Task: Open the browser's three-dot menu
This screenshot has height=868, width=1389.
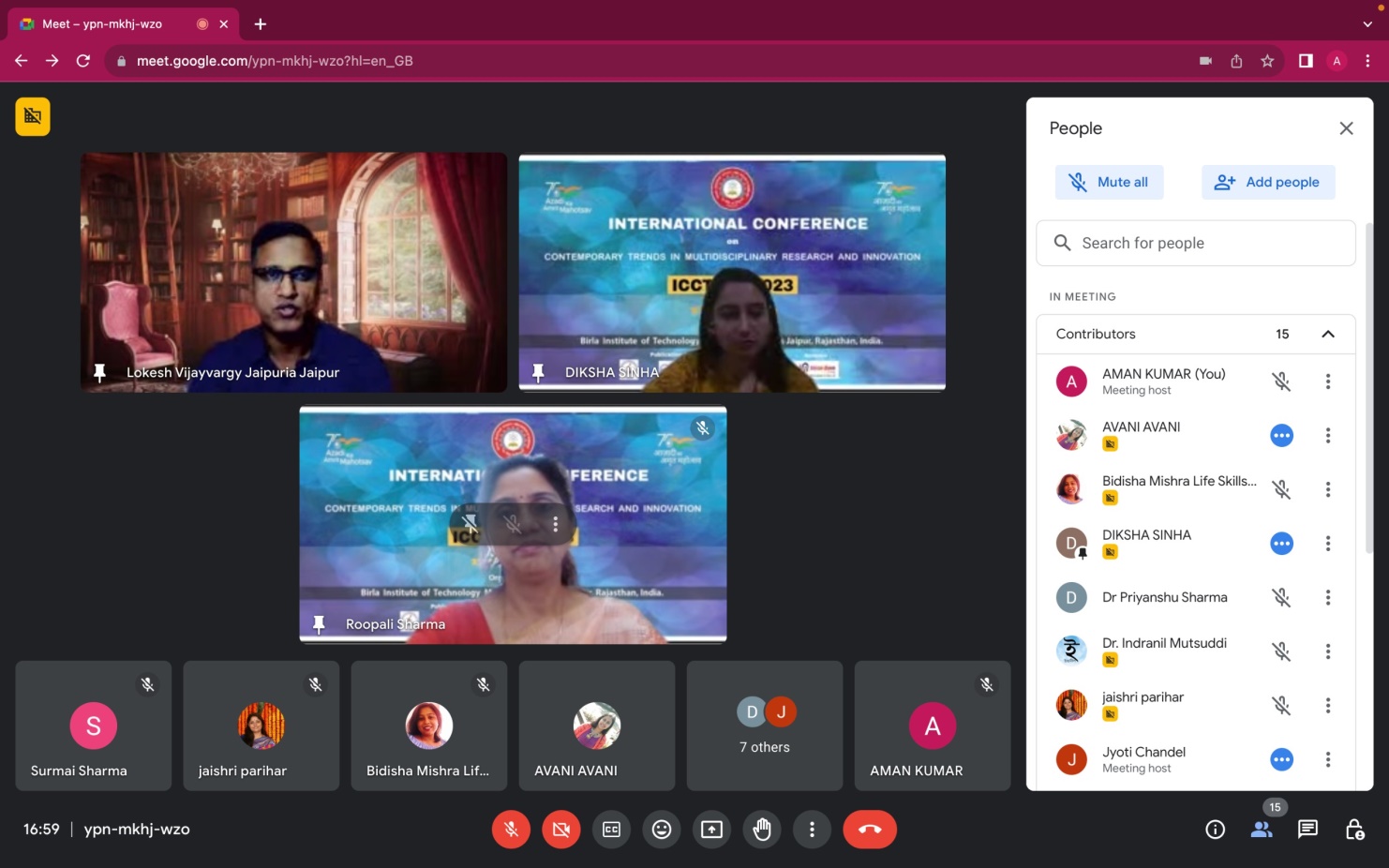Action: [1367, 61]
